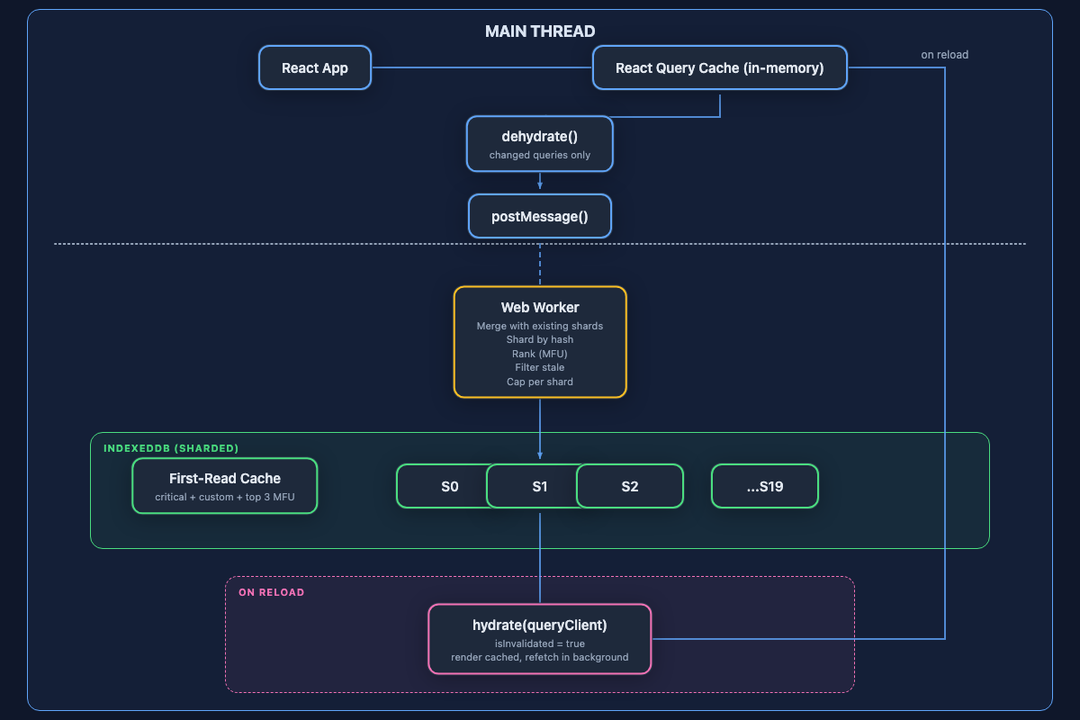Click 'Merge with existing shards' text
Image resolution: width=1080 pixels, height=720 pixels.
[539, 326]
